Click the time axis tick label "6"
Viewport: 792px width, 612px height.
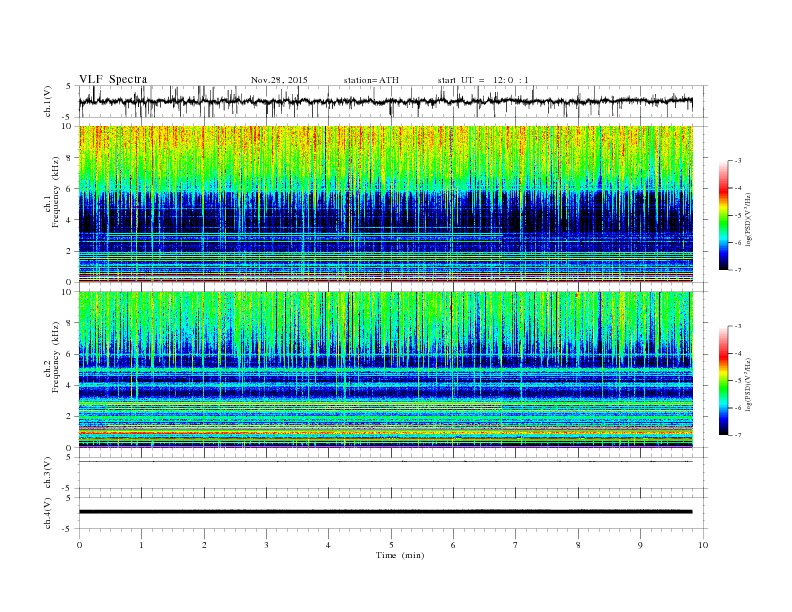[453, 545]
